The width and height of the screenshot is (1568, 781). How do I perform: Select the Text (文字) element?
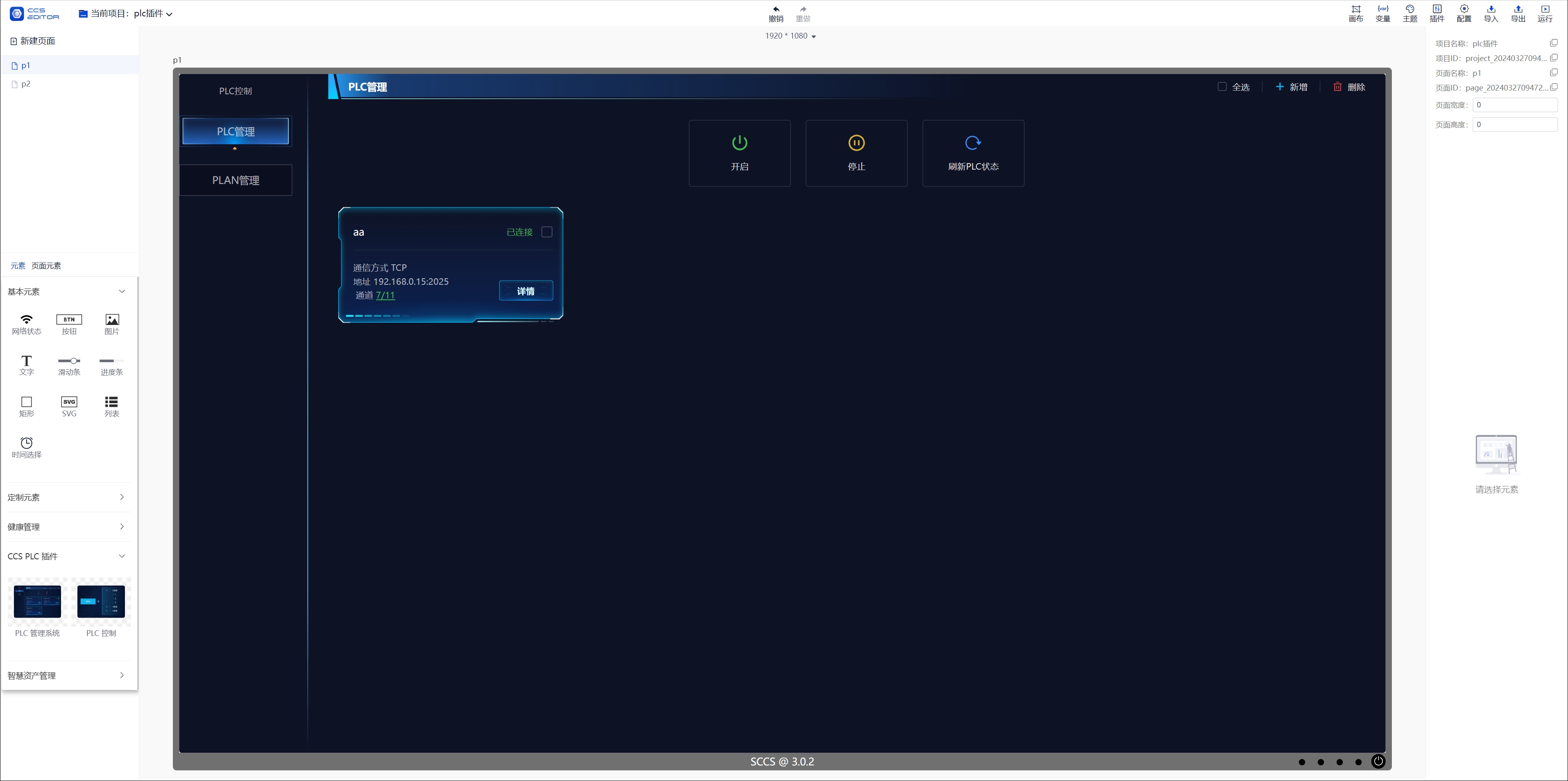point(27,365)
